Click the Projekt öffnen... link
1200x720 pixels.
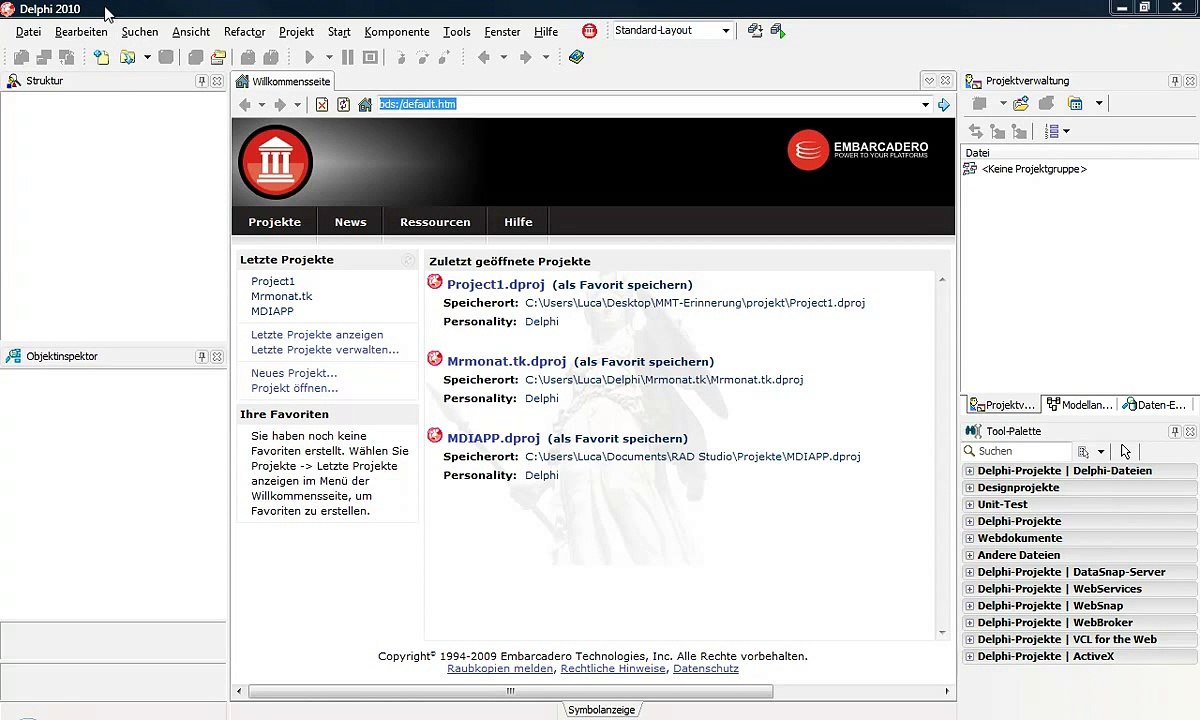(x=295, y=388)
